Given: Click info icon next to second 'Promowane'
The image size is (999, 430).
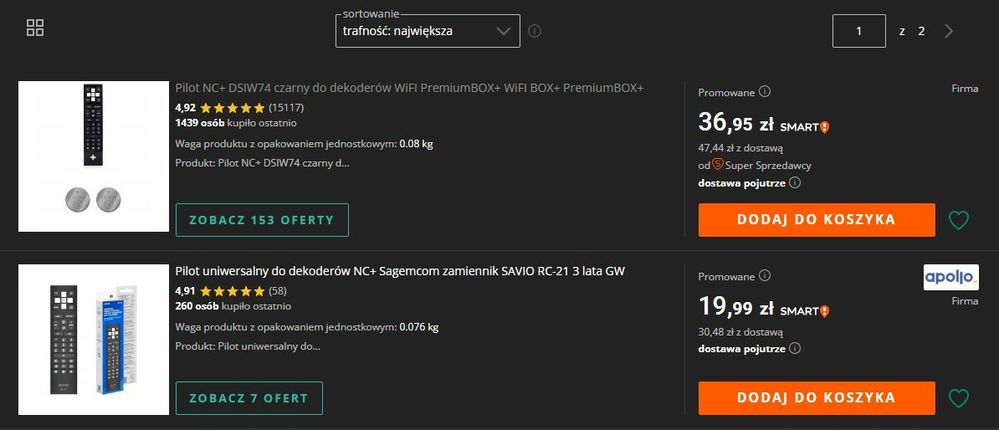Looking at the screenshot, I should click(x=765, y=276).
